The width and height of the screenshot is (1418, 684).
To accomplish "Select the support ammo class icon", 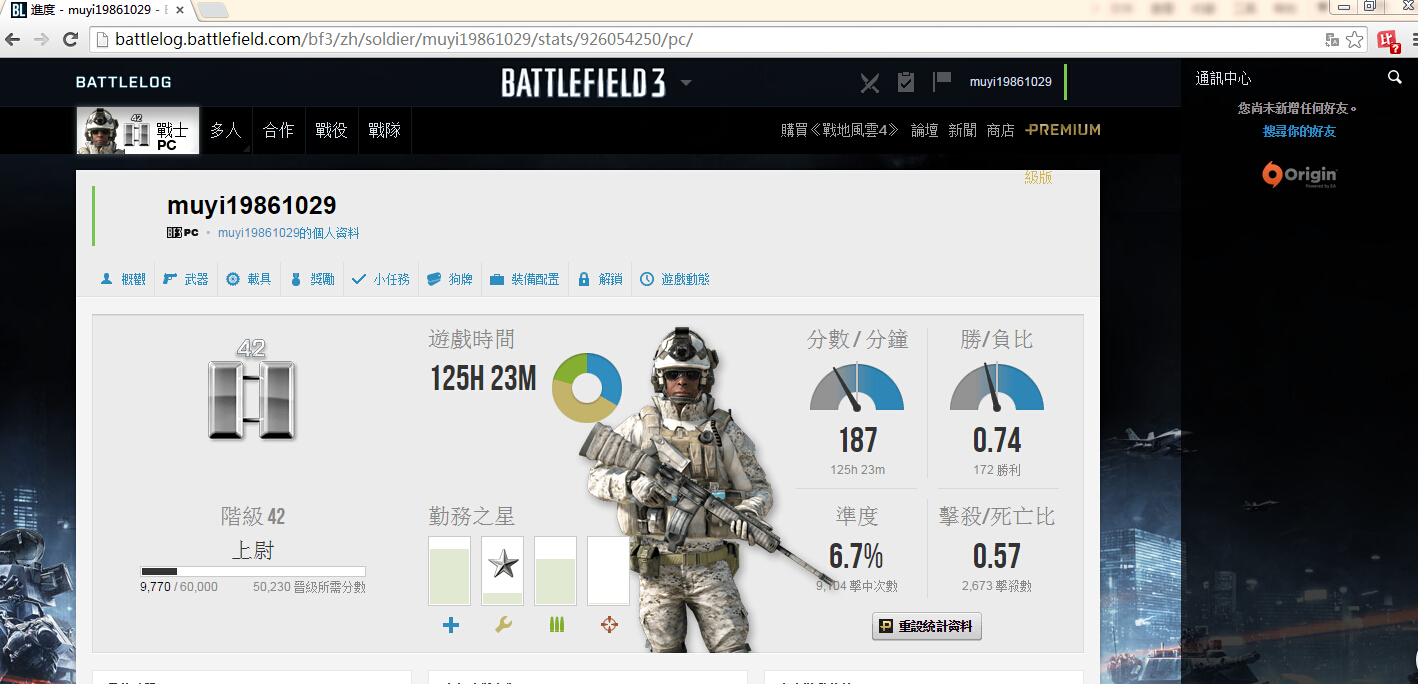I will coord(556,625).
